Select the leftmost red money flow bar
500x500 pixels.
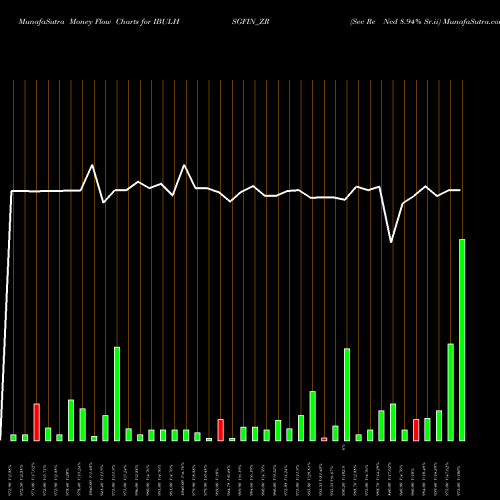37,422
